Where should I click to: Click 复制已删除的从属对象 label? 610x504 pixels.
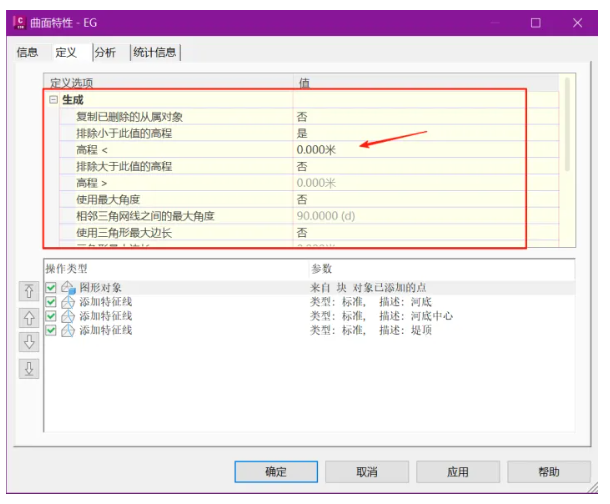click(129, 117)
